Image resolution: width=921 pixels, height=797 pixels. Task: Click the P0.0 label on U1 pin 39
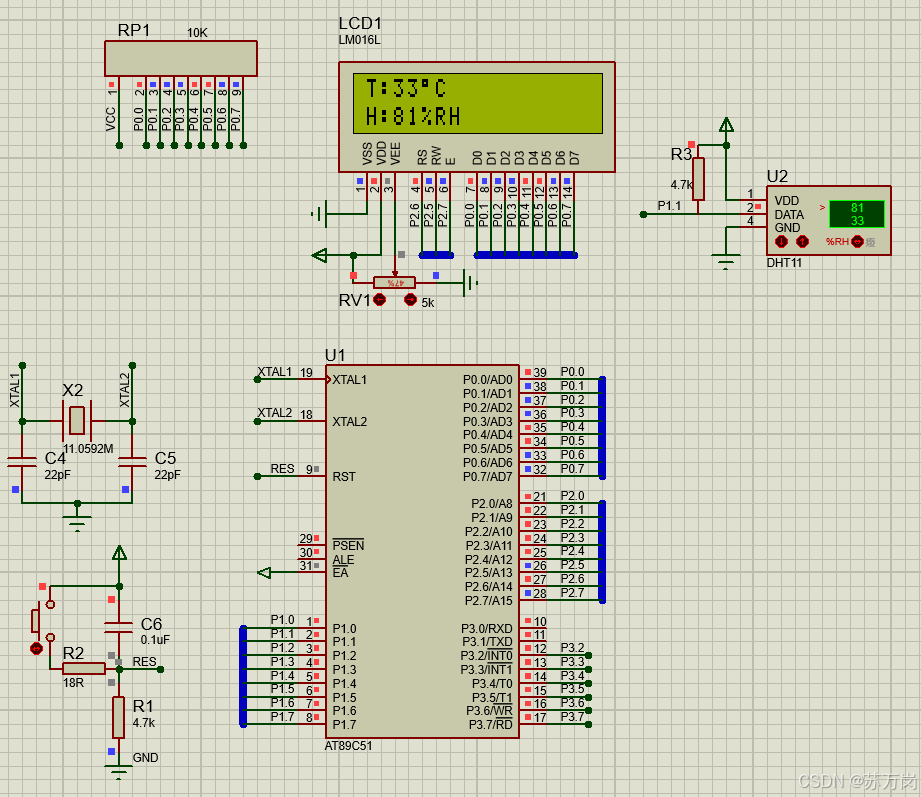click(572, 372)
